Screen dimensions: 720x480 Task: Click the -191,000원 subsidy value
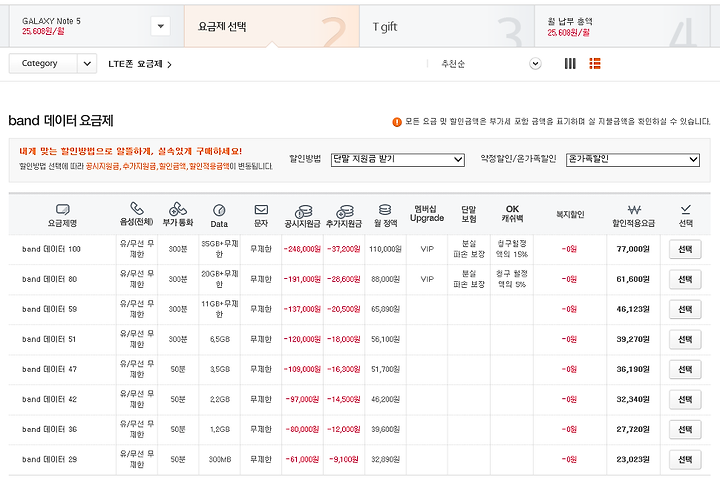point(302,279)
